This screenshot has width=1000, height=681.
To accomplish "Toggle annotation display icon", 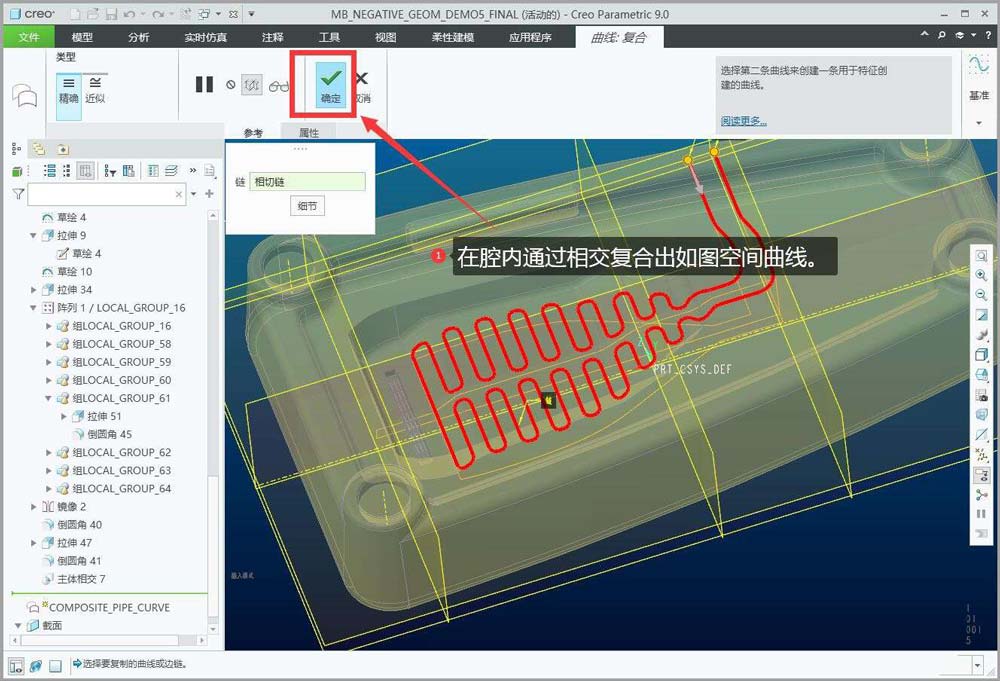I will 982,475.
